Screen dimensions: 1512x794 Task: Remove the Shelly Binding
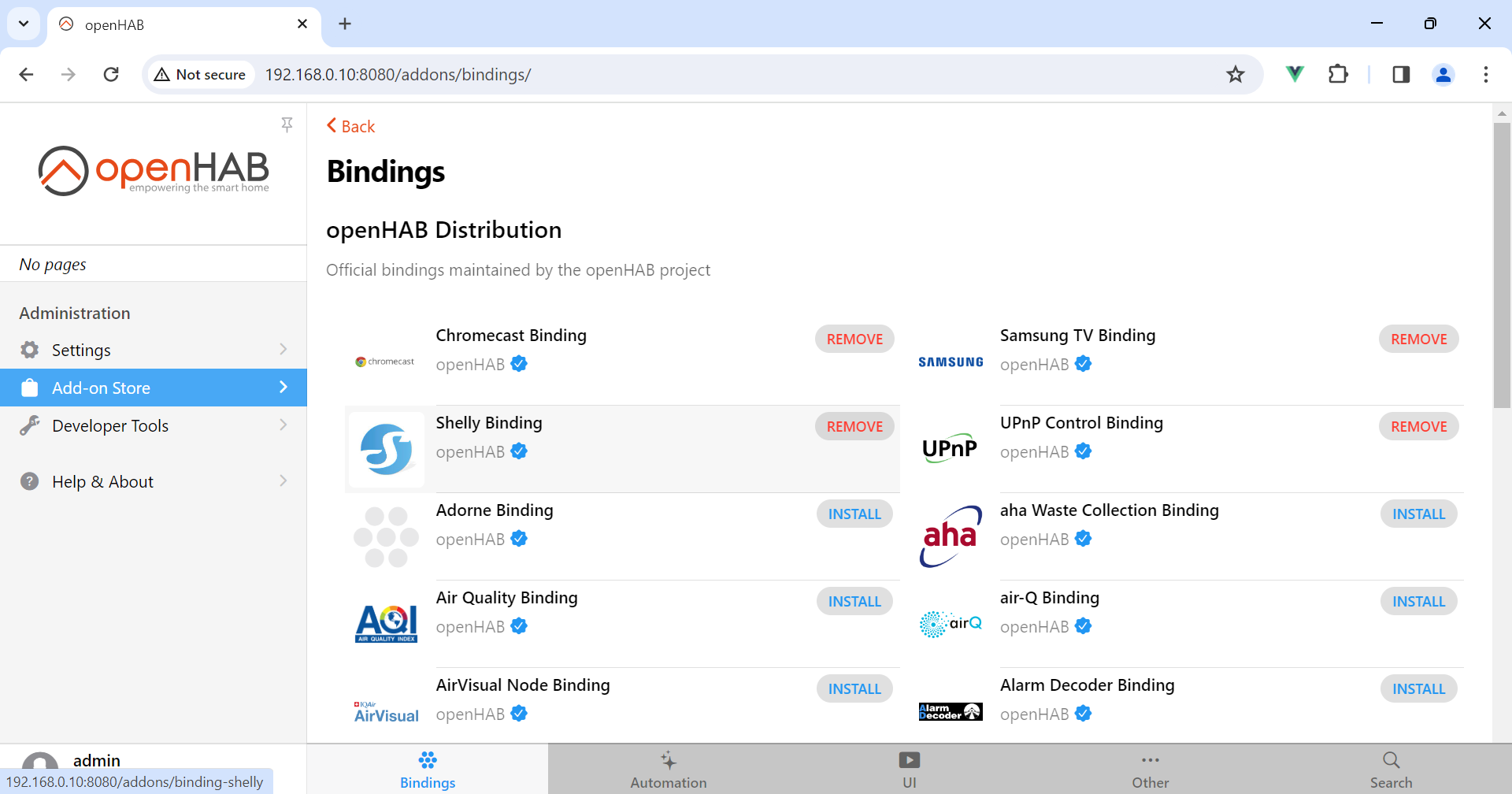click(854, 426)
